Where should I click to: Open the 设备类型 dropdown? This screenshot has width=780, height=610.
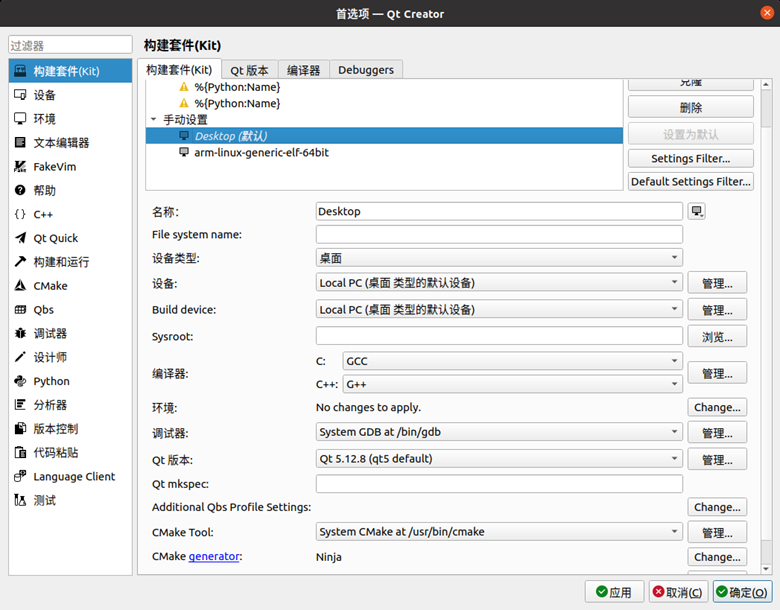(499, 258)
